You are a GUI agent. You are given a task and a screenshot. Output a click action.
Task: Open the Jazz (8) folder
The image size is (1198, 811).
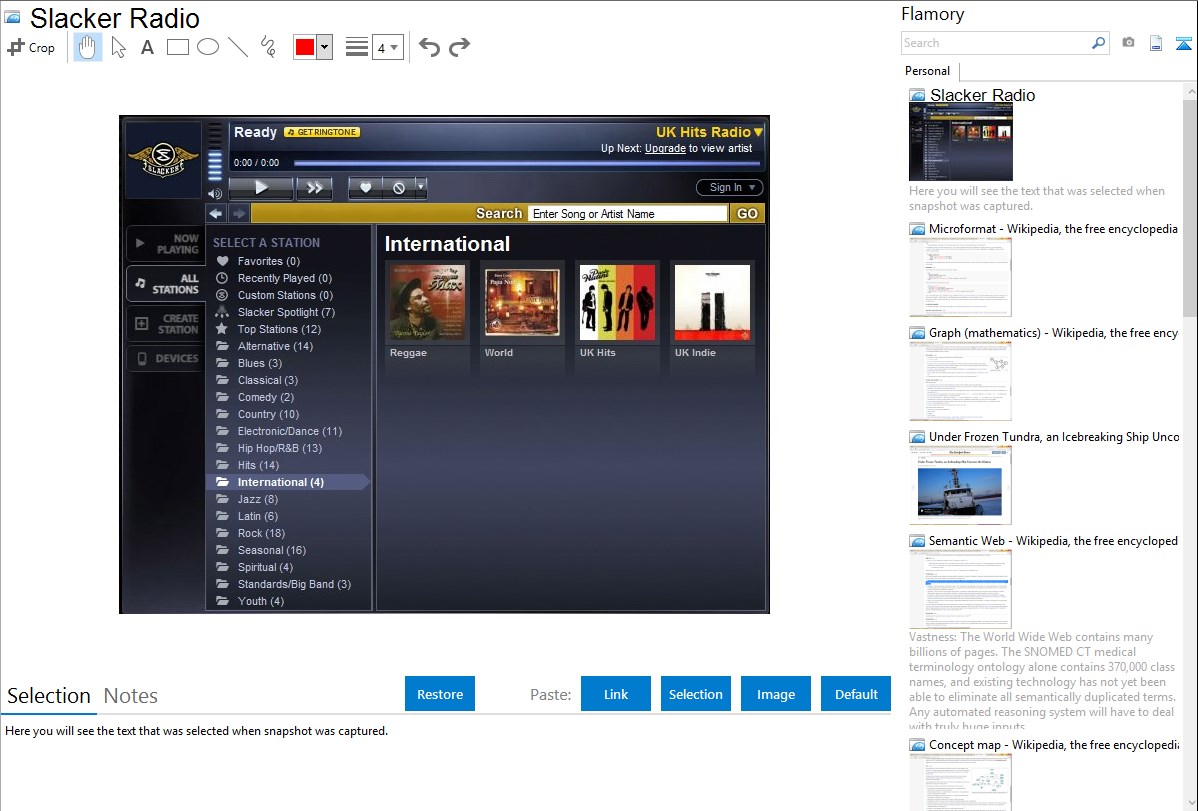point(289,499)
